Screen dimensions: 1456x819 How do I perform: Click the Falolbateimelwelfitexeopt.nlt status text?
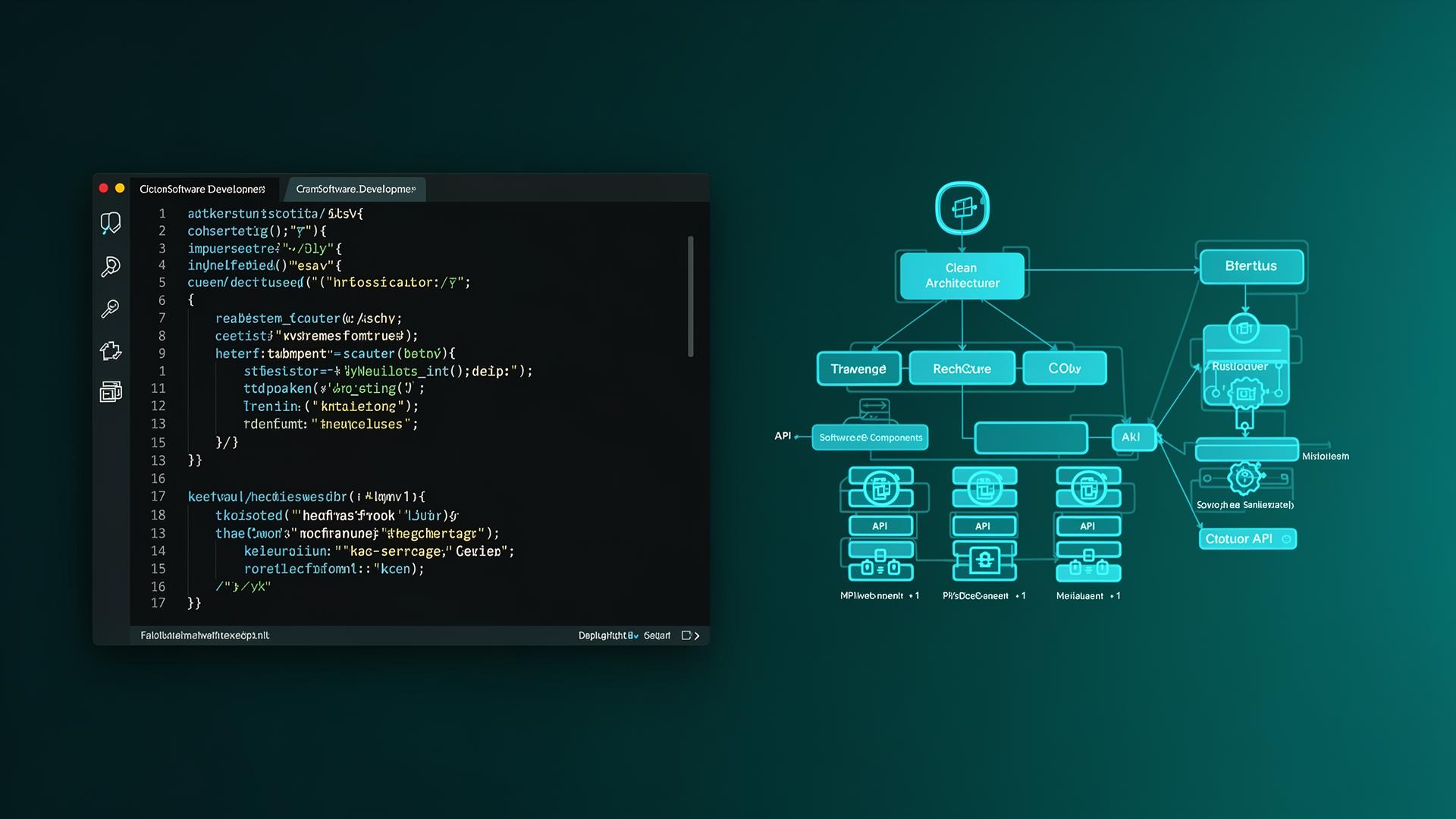click(x=205, y=635)
